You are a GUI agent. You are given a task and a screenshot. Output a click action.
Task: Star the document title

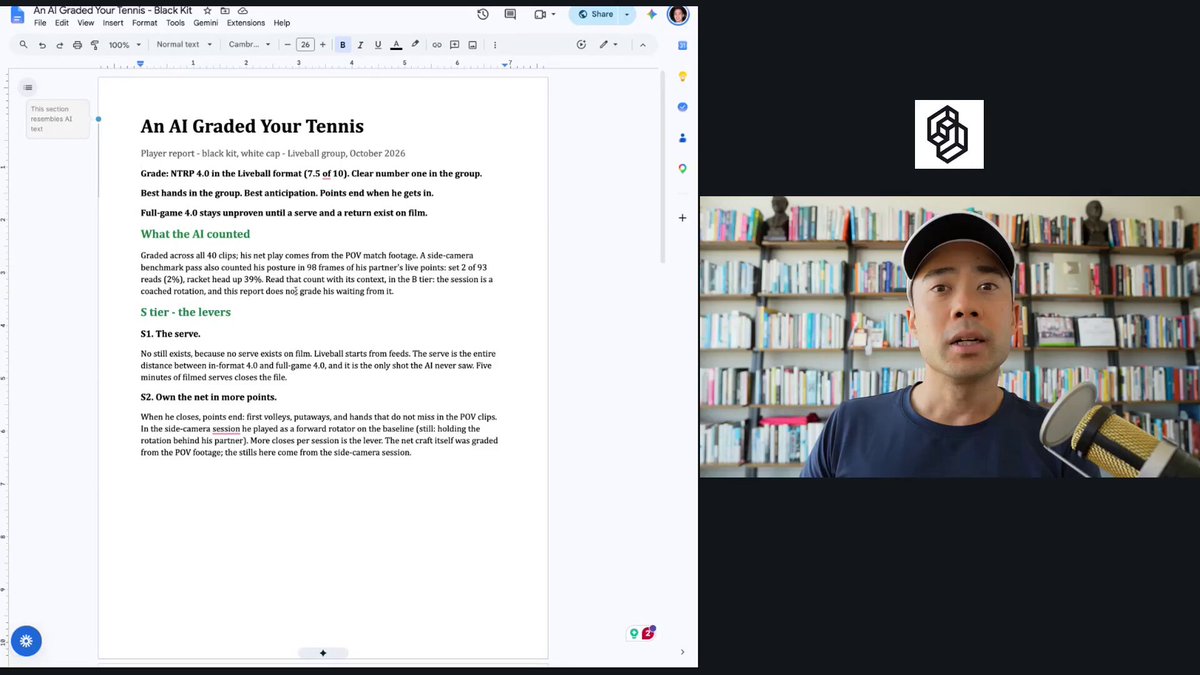point(207,10)
